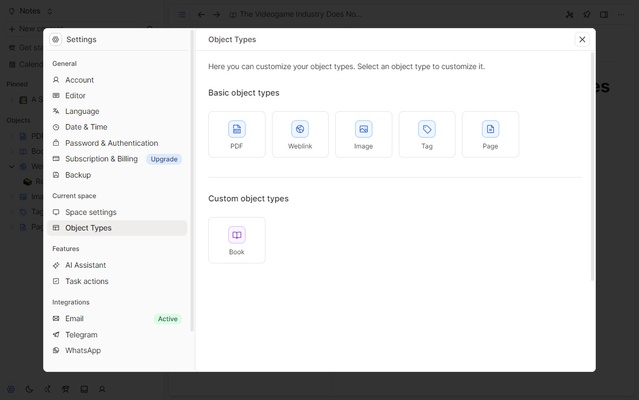This screenshot has width=639, height=400.
Task: Open Date & Time settings
Action: tap(117, 127)
